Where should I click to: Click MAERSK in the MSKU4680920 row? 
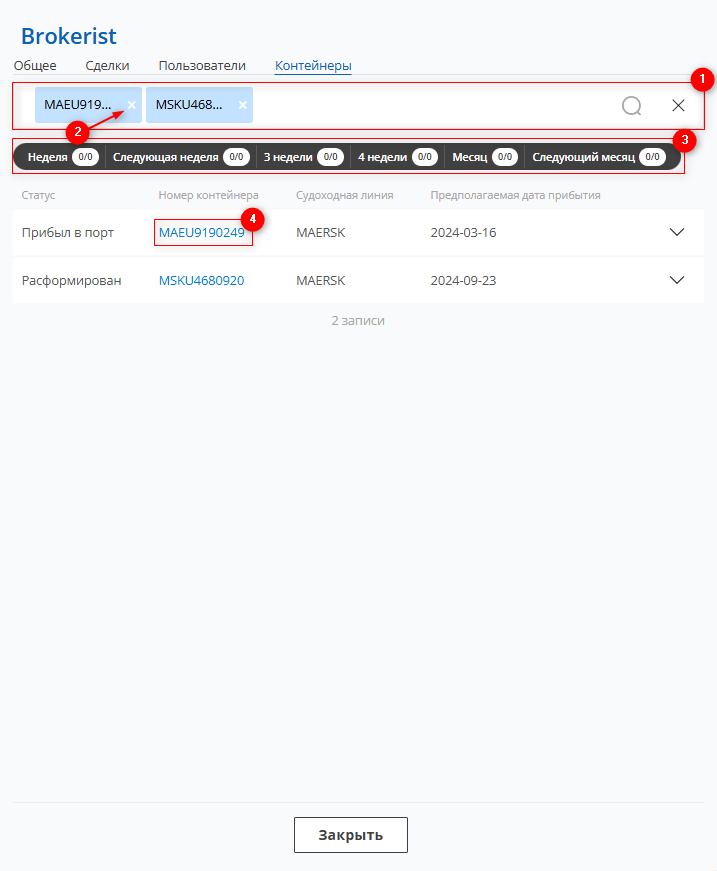tap(320, 281)
